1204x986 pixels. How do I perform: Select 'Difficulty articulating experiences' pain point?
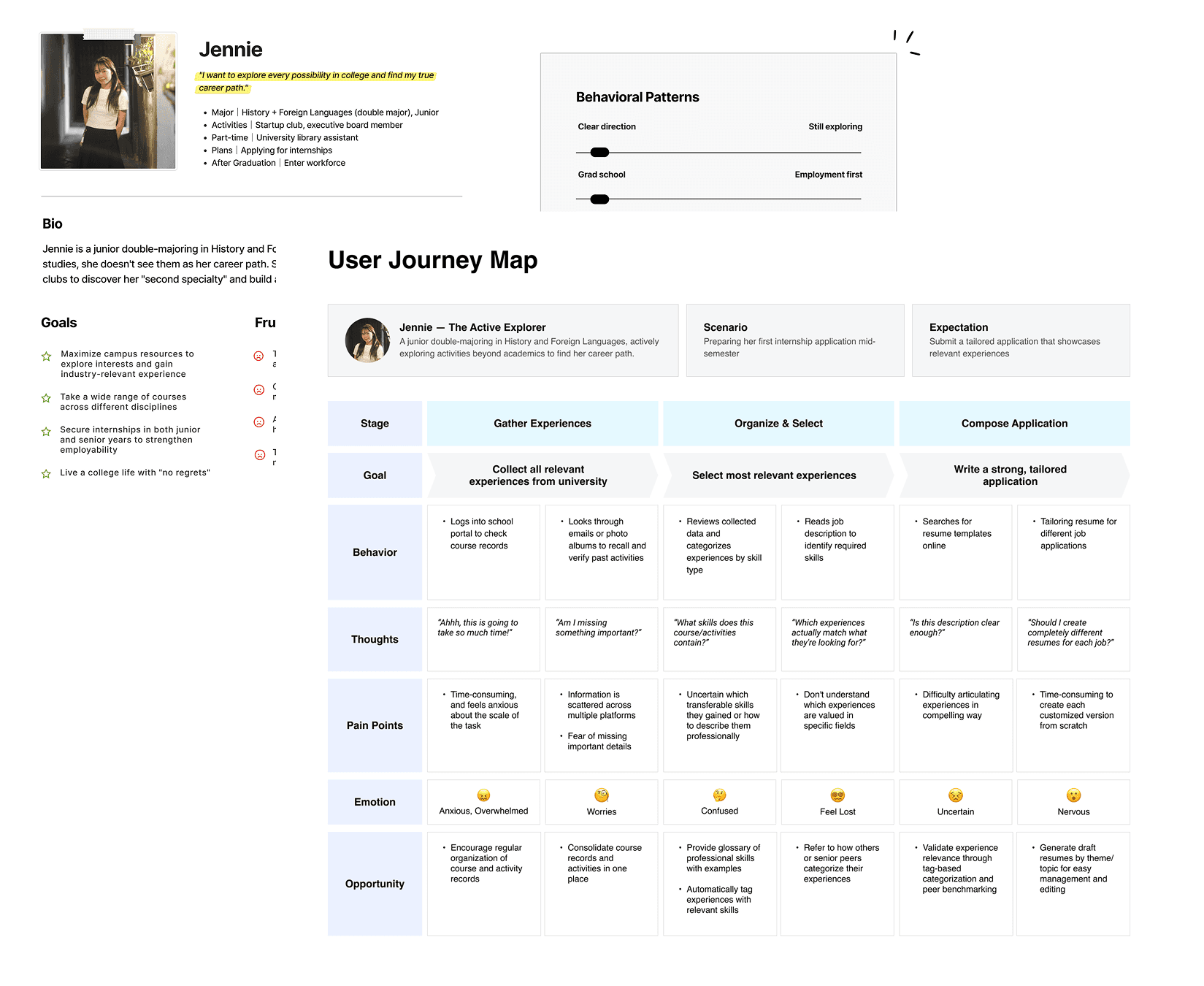coord(956,725)
